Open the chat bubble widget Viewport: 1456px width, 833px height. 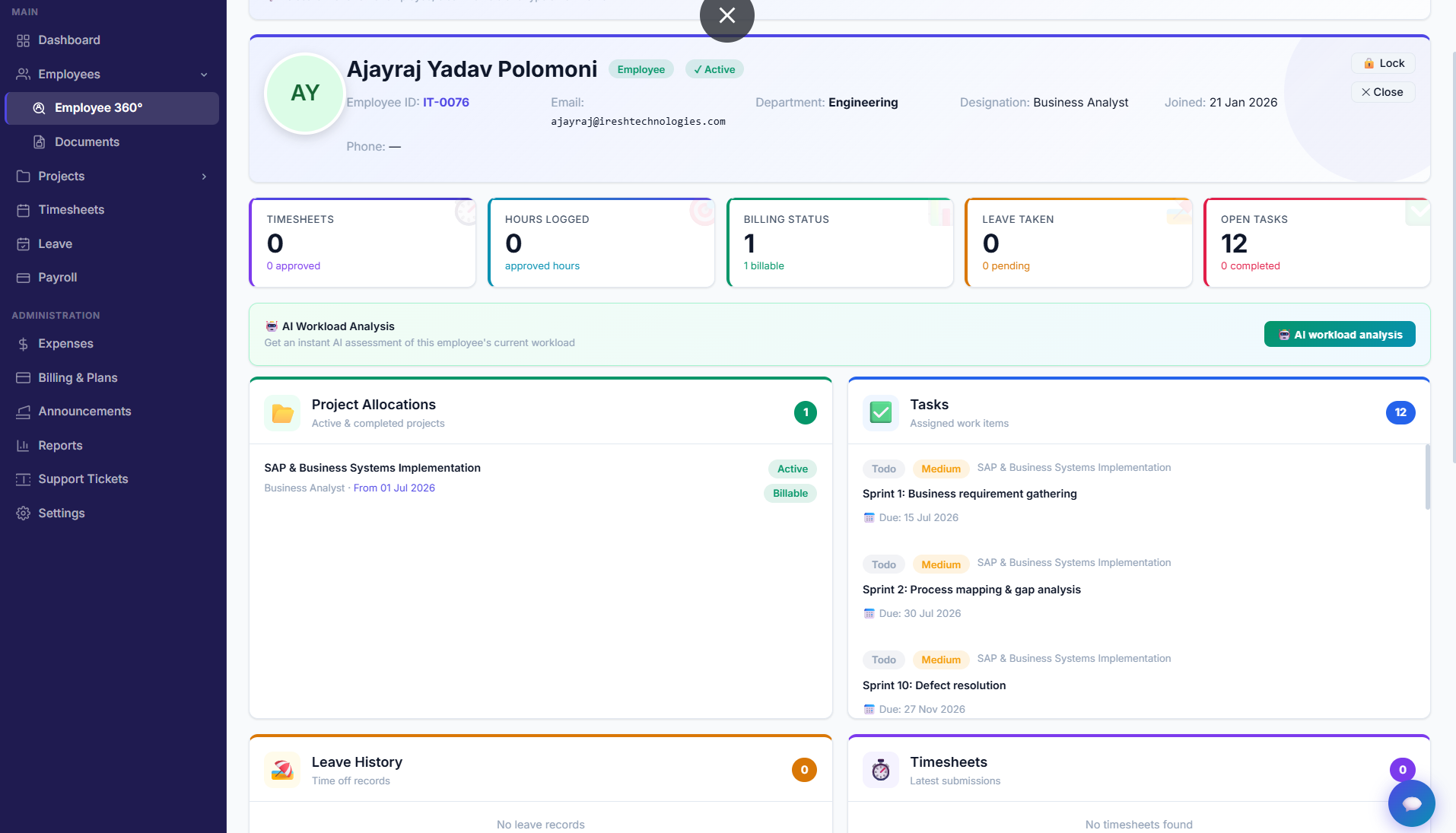pos(1411,803)
